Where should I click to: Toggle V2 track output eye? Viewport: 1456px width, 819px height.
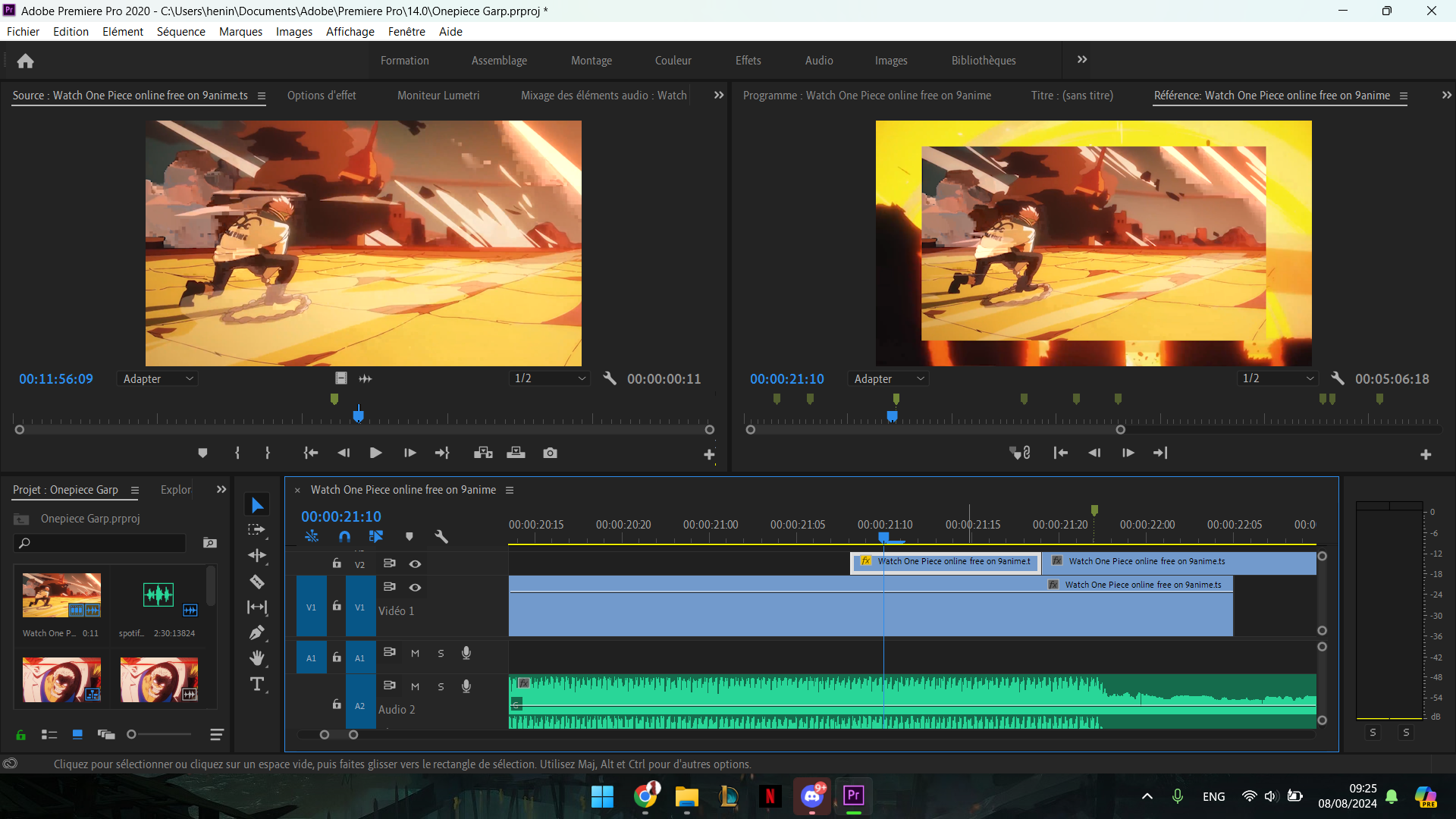click(x=416, y=563)
